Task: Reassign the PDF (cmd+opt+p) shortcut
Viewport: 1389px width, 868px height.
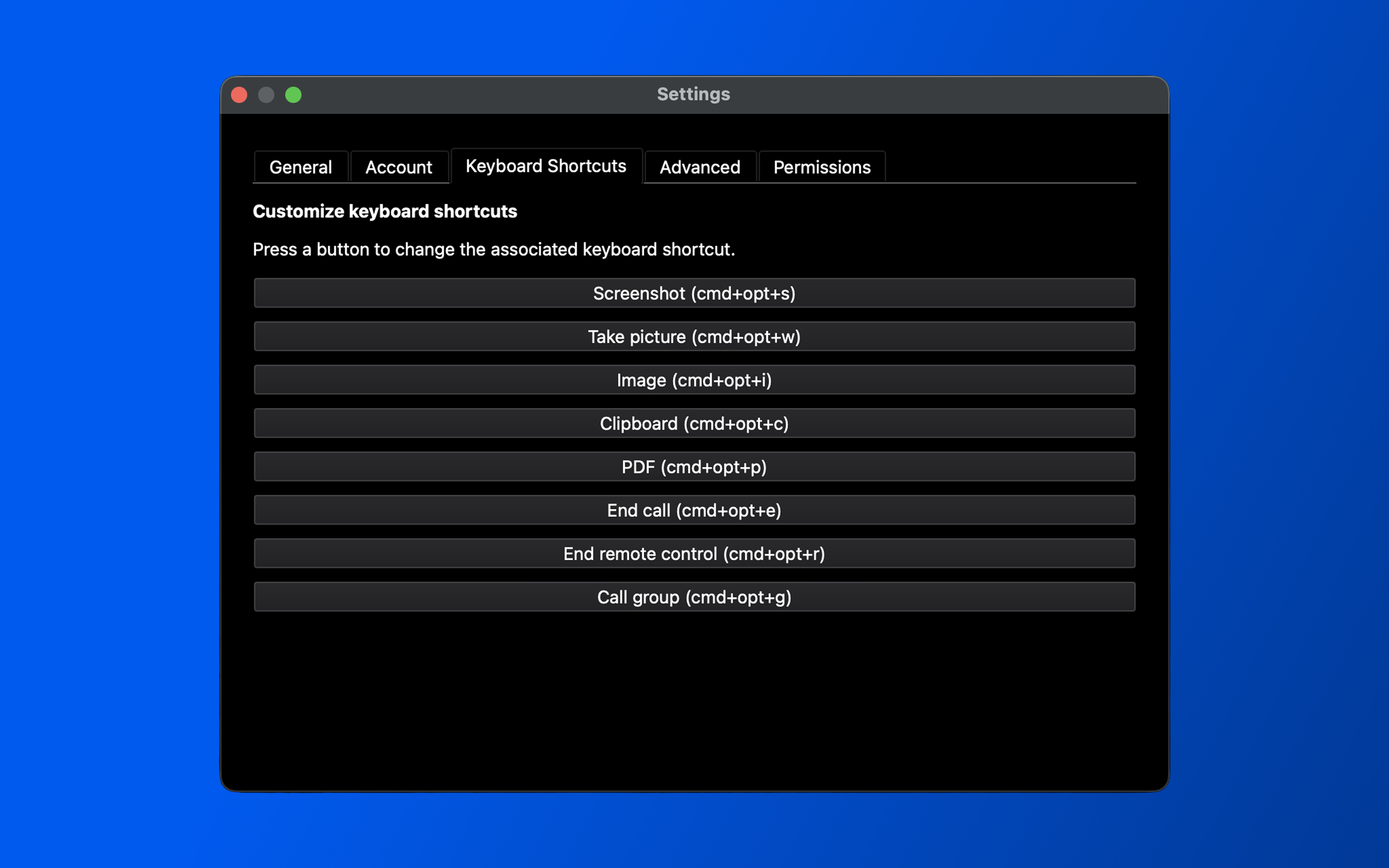Action: pyautogui.click(x=694, y=467)
